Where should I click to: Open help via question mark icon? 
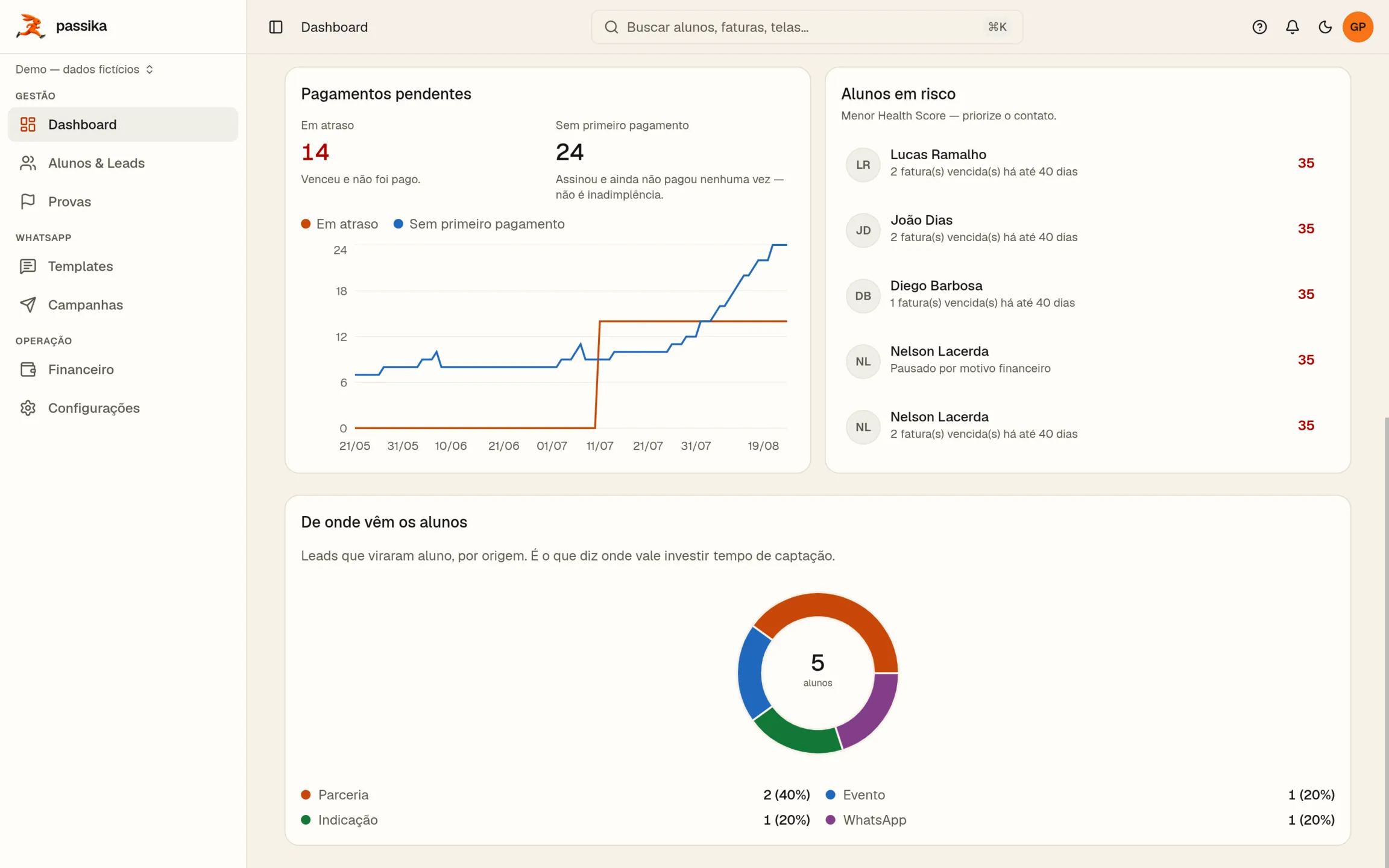[x=1259, y=27]
